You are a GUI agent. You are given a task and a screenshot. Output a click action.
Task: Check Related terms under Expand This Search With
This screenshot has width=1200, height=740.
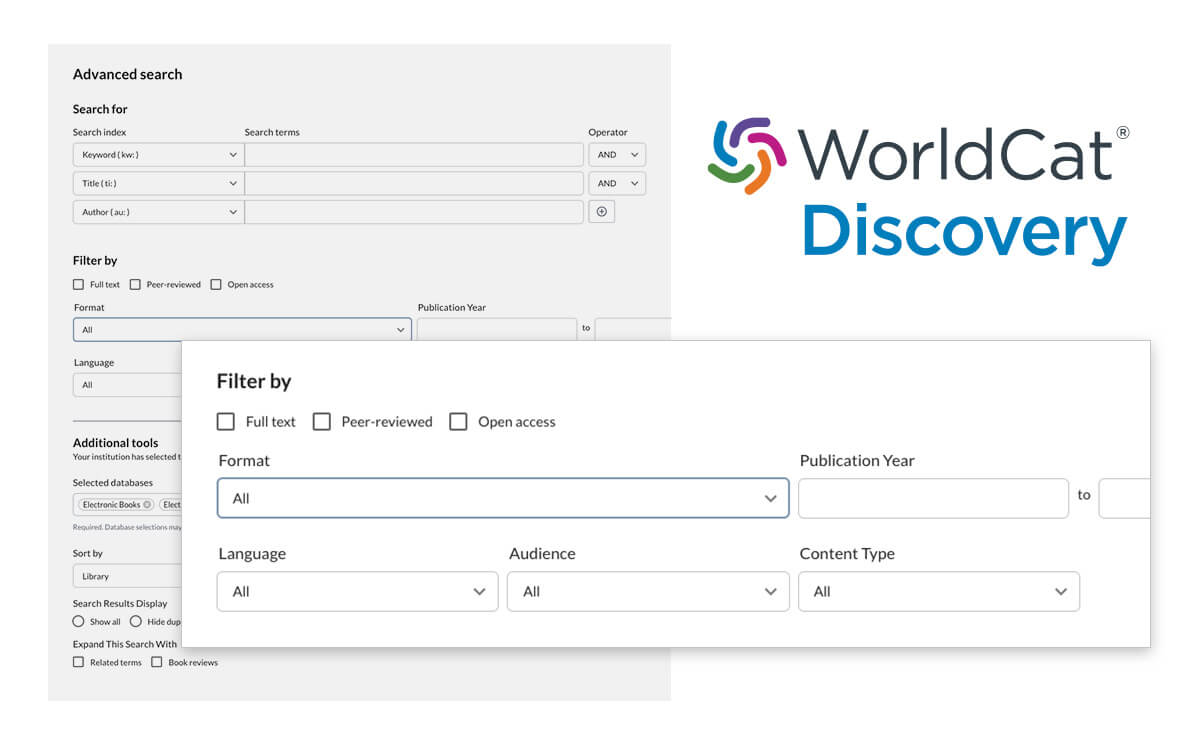click(x=78, y=662)
